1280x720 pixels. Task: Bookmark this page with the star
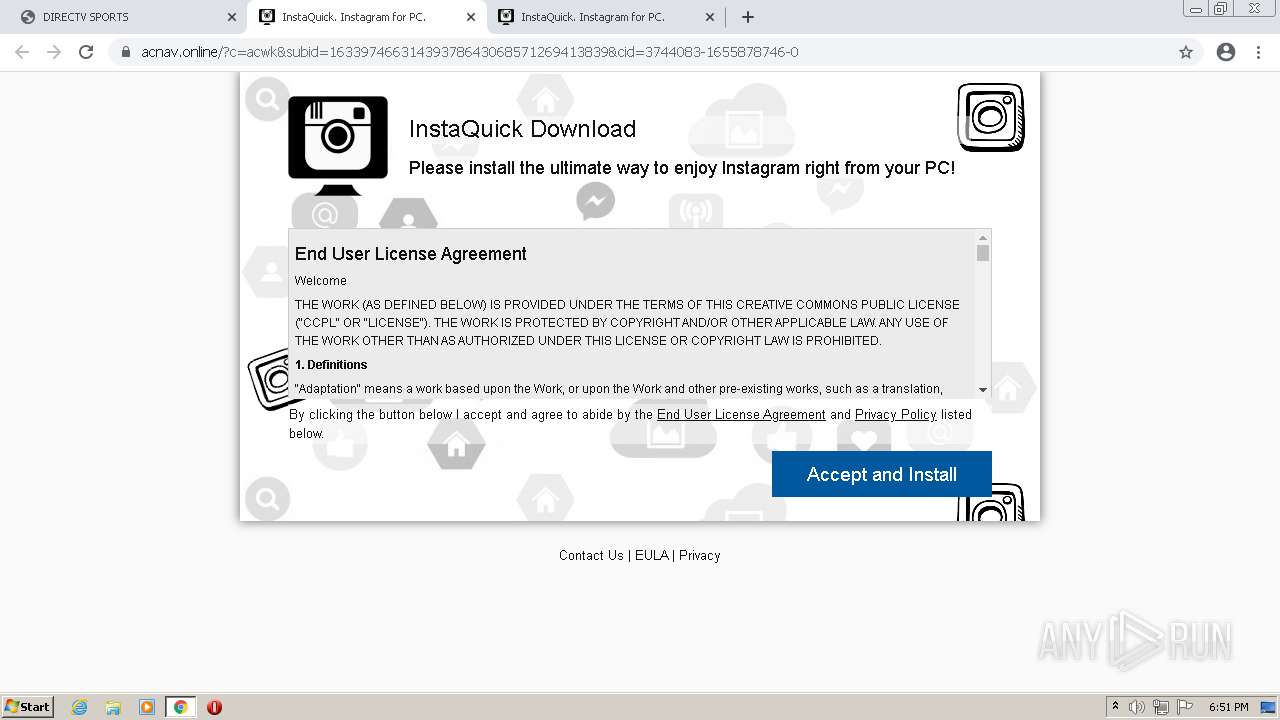tap(1186, 52)
